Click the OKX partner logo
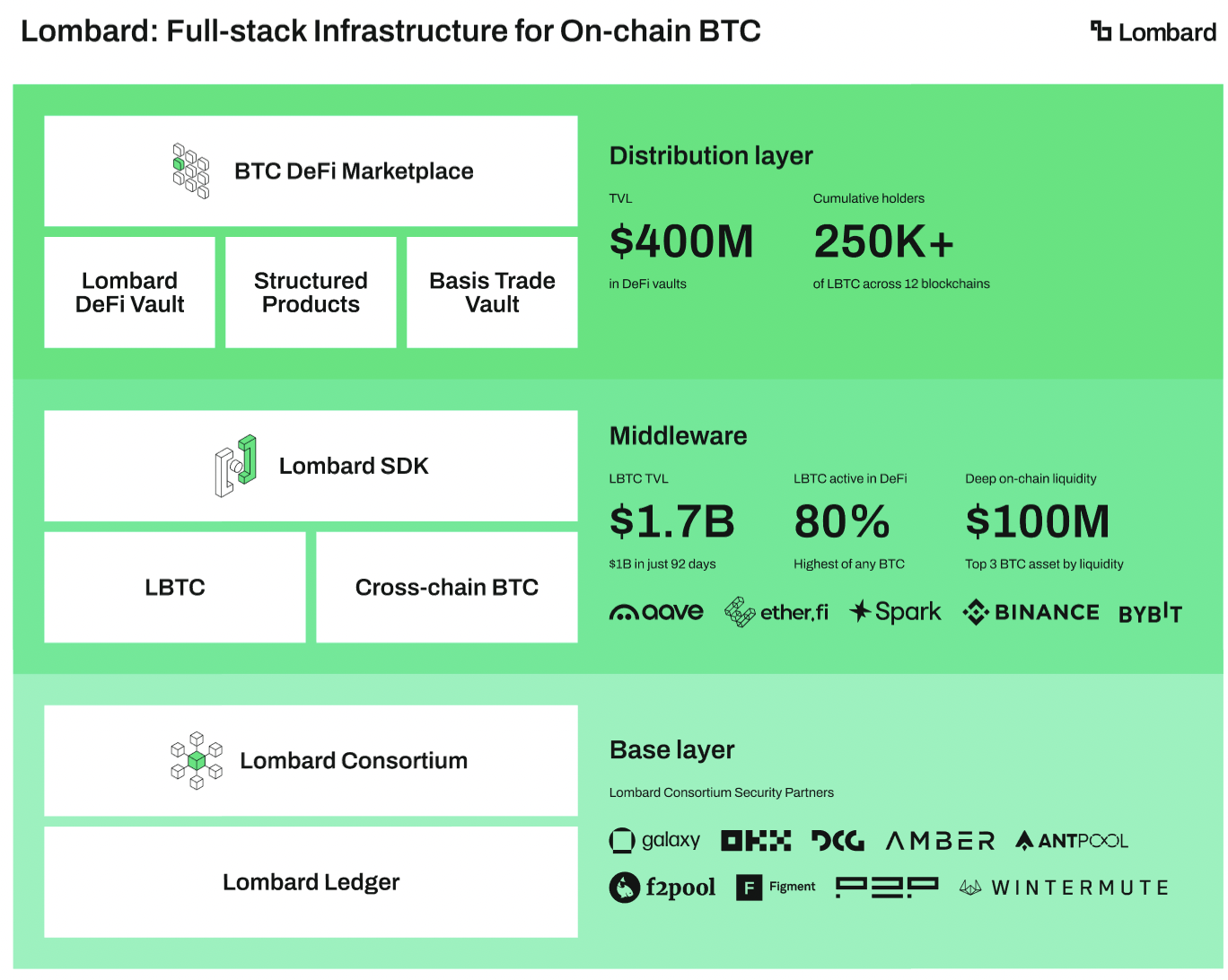1228x980 pixels. [756, 841]
